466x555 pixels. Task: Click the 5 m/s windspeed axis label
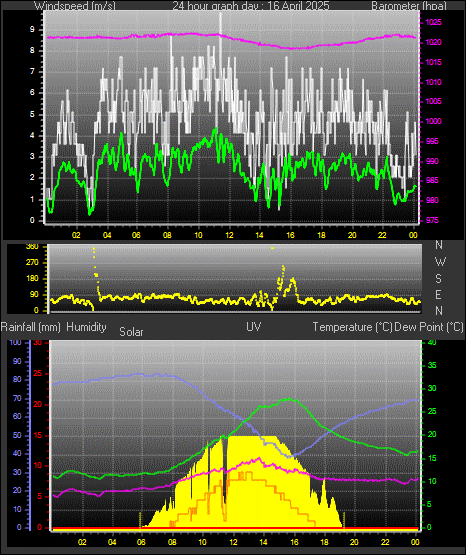(32, 114)
